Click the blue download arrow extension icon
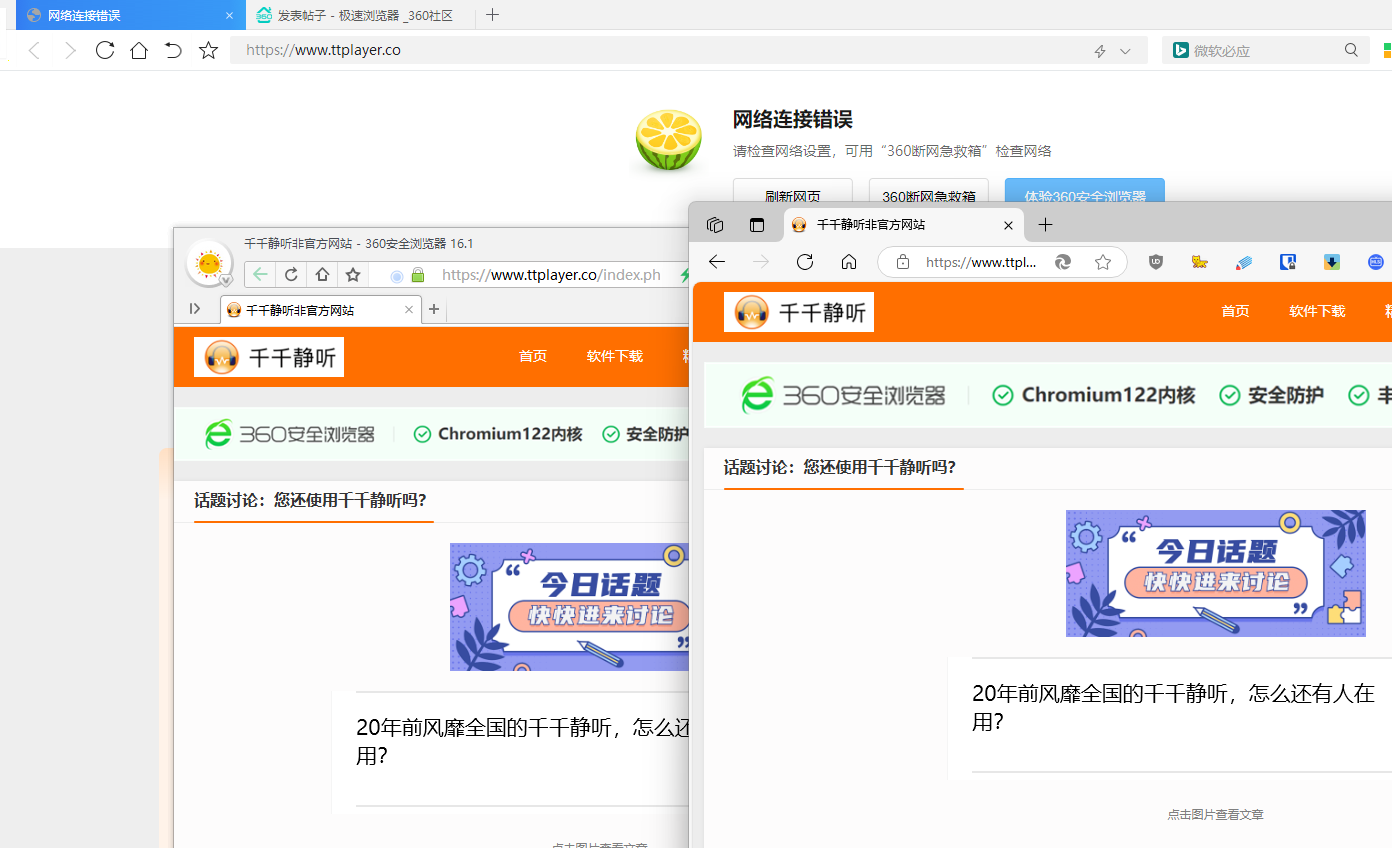Viewport: 1392px width, 848px height. [x=1331, y=262]
